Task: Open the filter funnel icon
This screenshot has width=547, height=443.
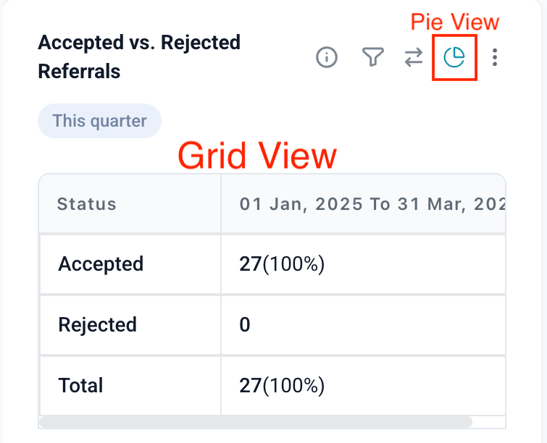Action: click(x=373, y=57)
